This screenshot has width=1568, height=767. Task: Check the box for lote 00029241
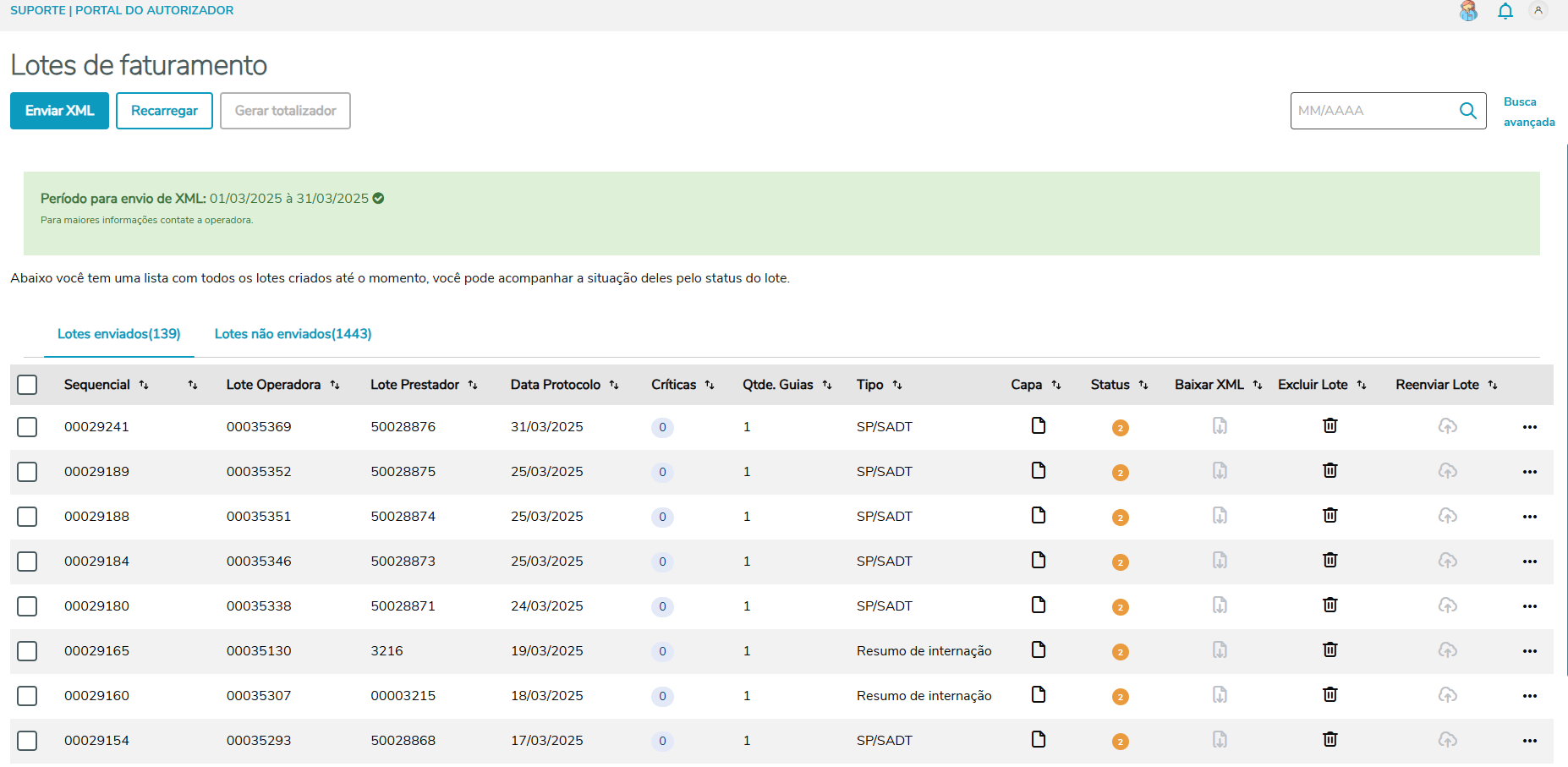pyautogui.click(x=27, y=427)
